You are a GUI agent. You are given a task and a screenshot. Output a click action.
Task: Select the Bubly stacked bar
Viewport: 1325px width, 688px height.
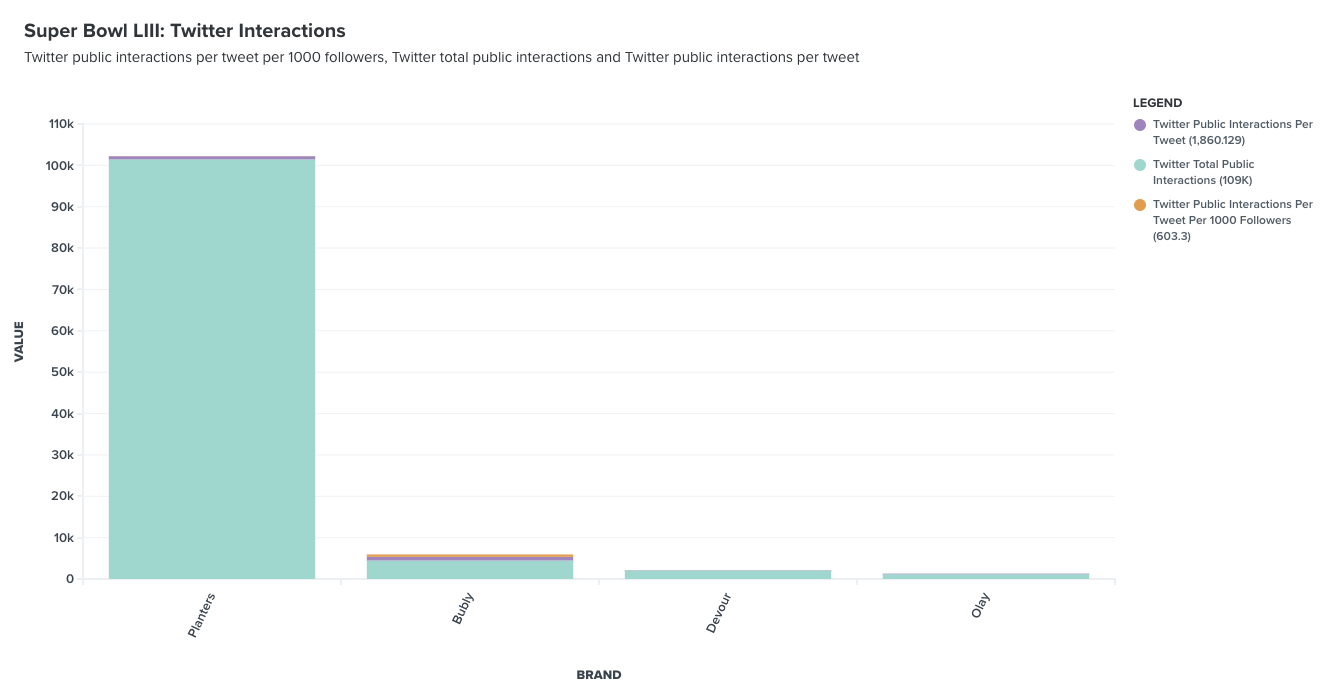(x=470, y=567)
